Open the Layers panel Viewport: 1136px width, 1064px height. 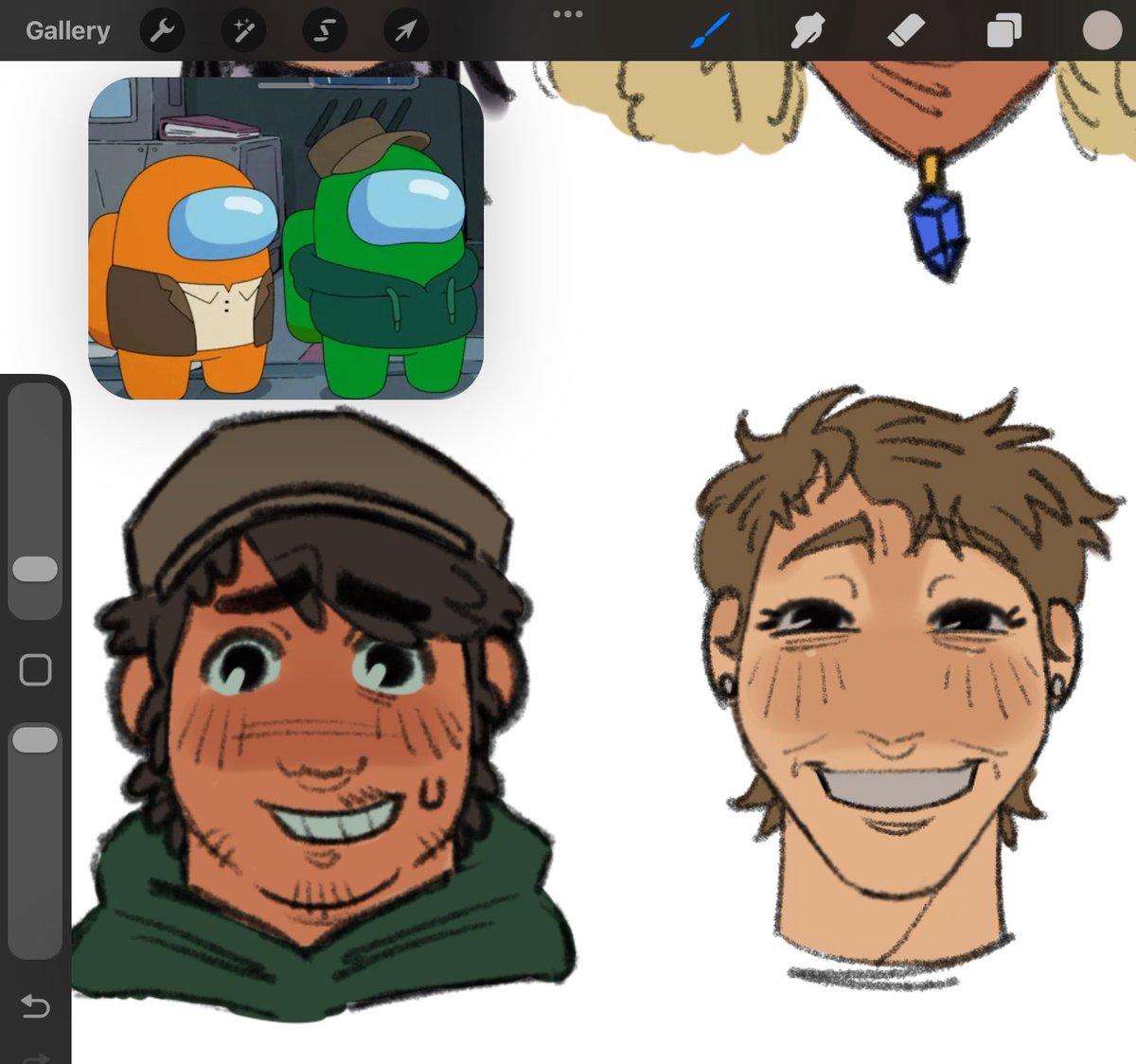1003,31
